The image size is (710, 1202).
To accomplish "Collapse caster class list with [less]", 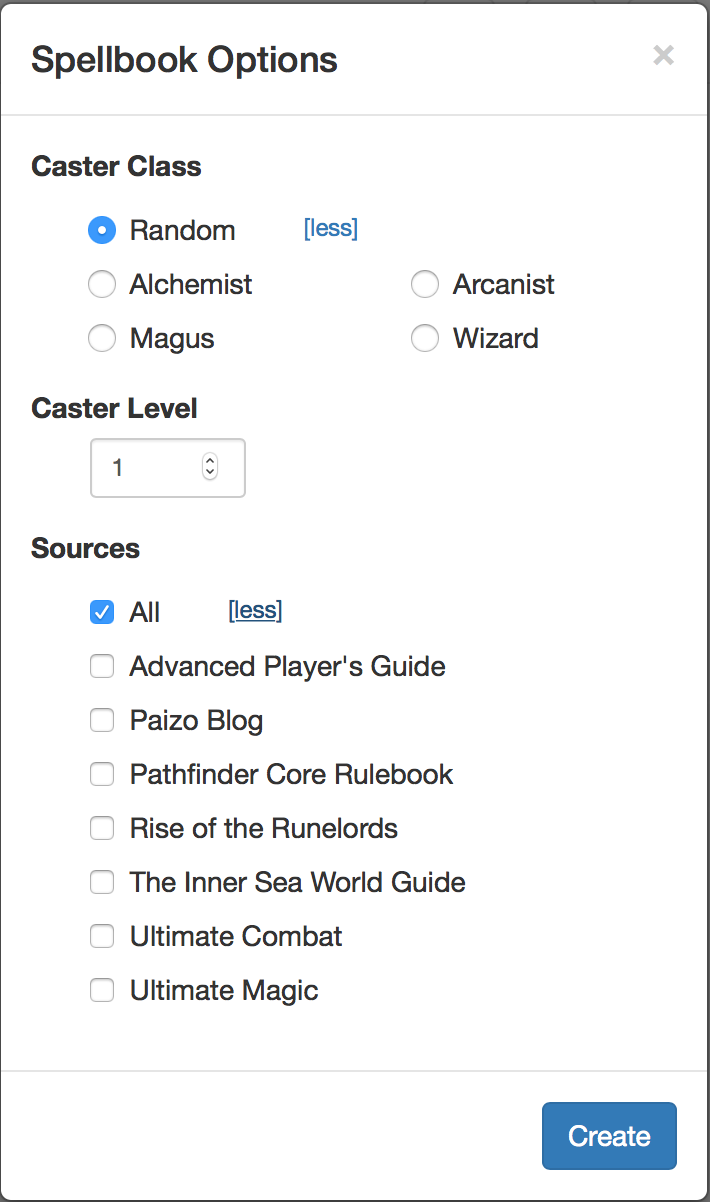I will (x=330, y=229).
